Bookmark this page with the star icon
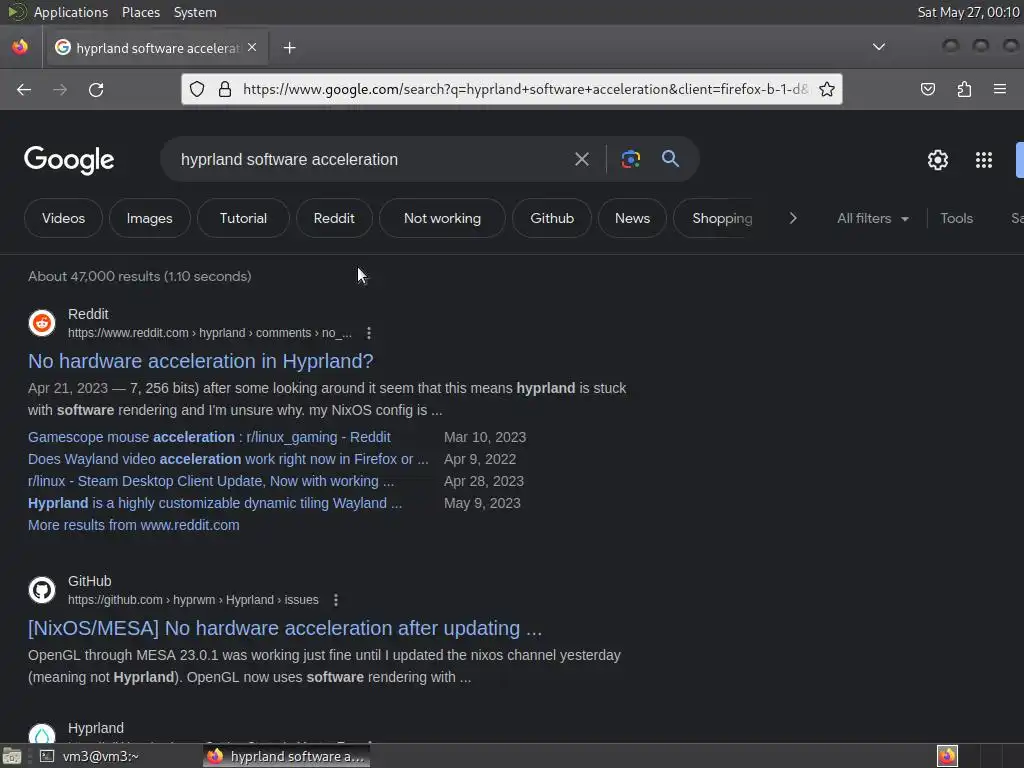The width and height of the screenshot is (1024, 768). point(827,89)
